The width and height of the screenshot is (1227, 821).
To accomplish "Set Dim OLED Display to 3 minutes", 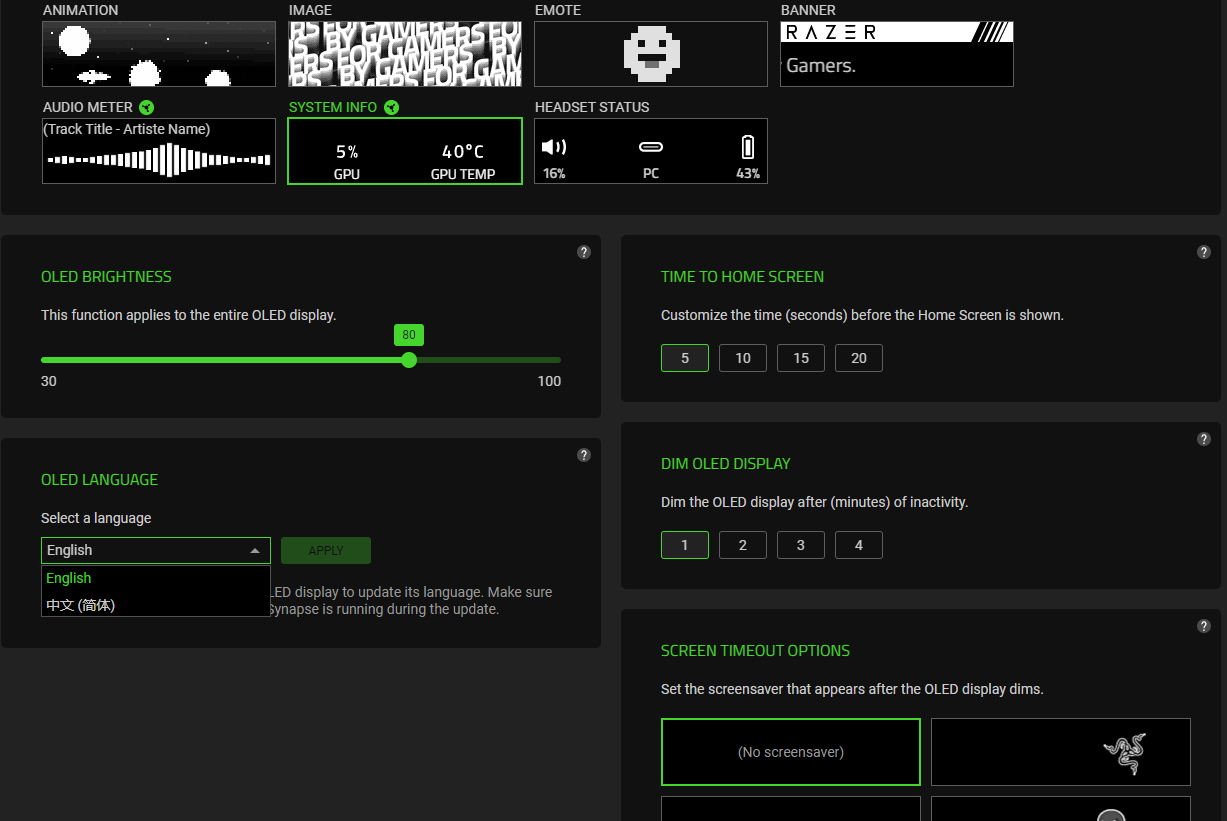I will point(801,545).
